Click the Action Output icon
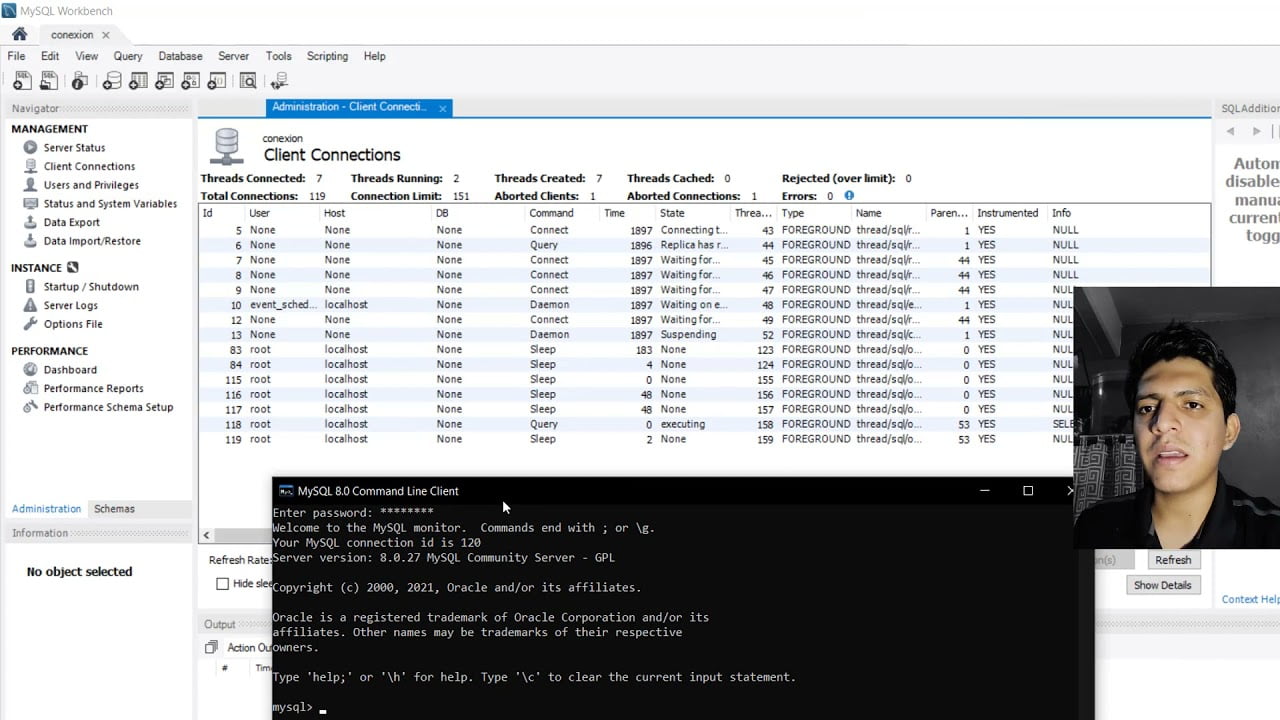 (x=211, y=647)
